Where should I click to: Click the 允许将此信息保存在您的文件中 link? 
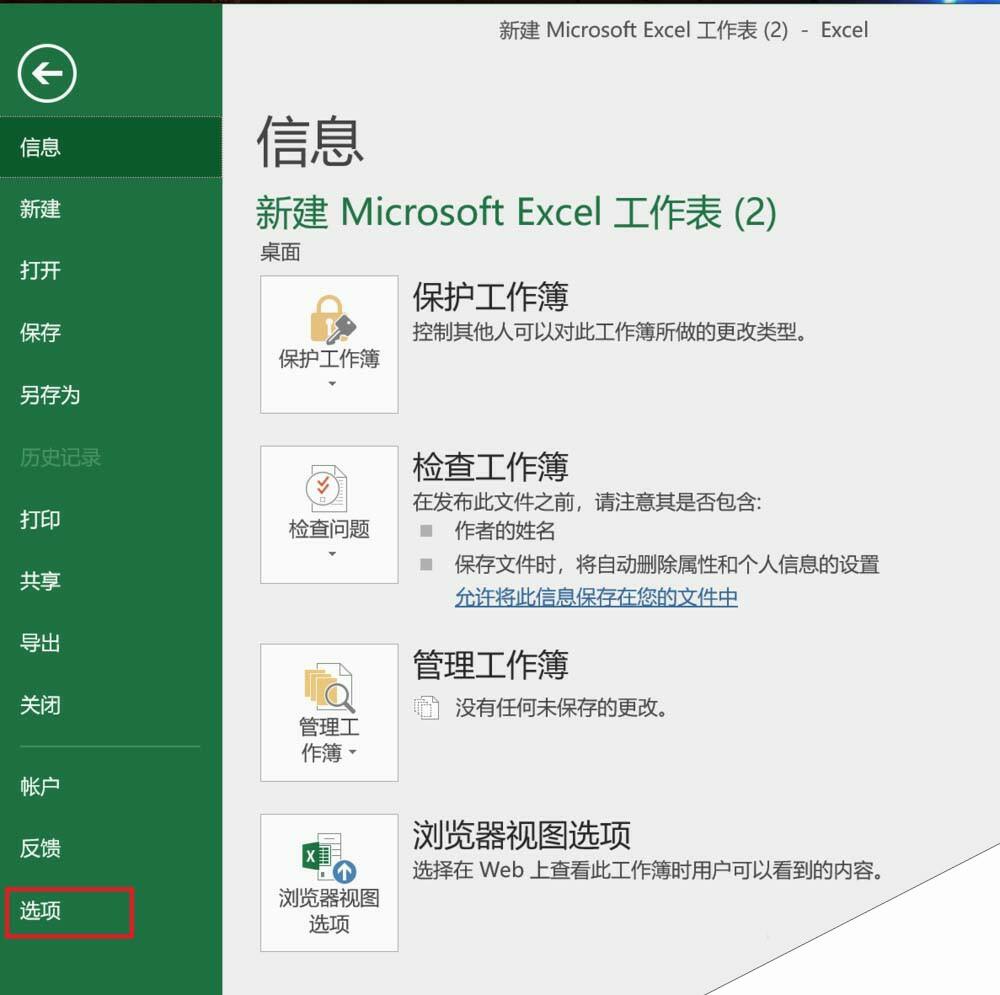(596, 597)
